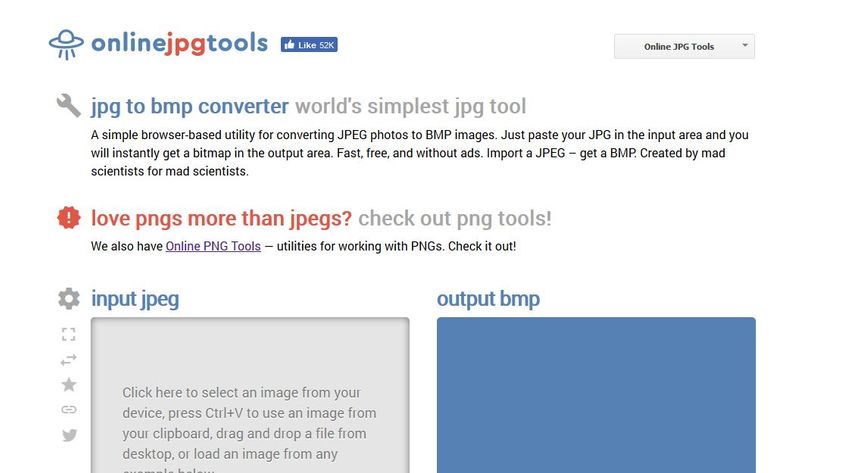The height and width of the screenshot is (473, 850).
Task: Click the Facebook Like 52K button
Action: [x=308, y=45]
